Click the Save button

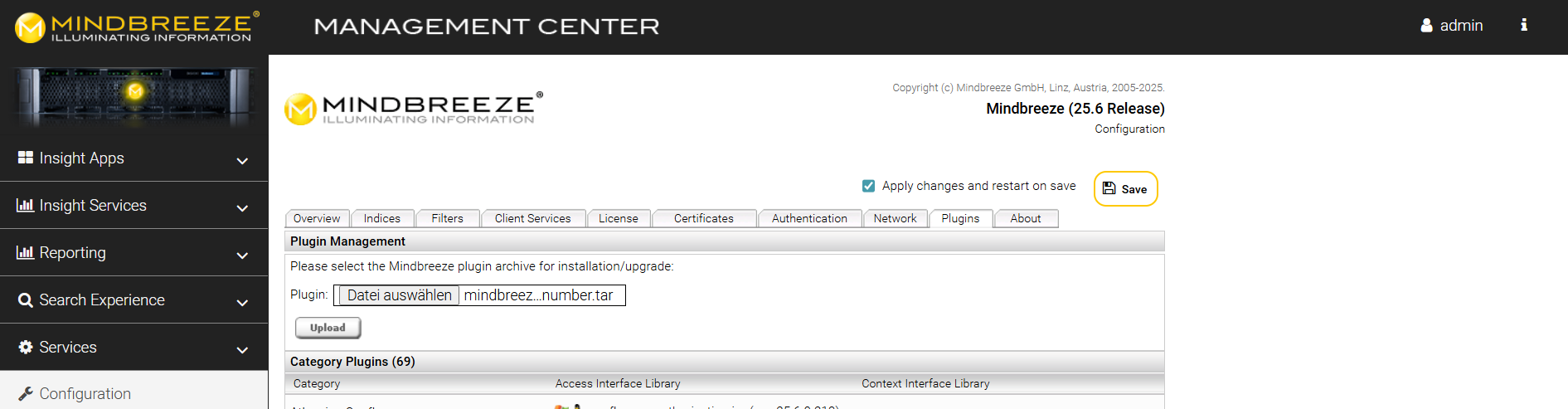(1126, 188)
